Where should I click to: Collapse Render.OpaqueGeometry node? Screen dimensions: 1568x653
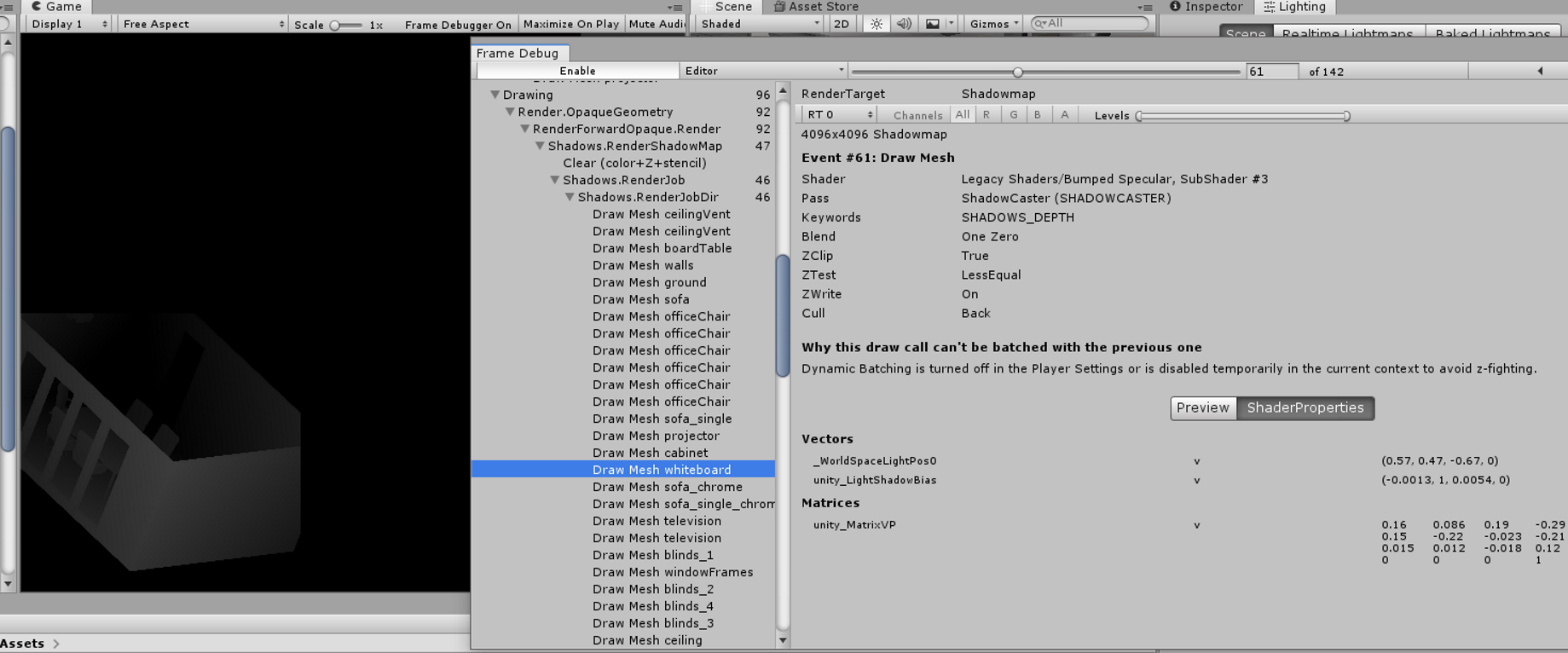pos(510,112)
